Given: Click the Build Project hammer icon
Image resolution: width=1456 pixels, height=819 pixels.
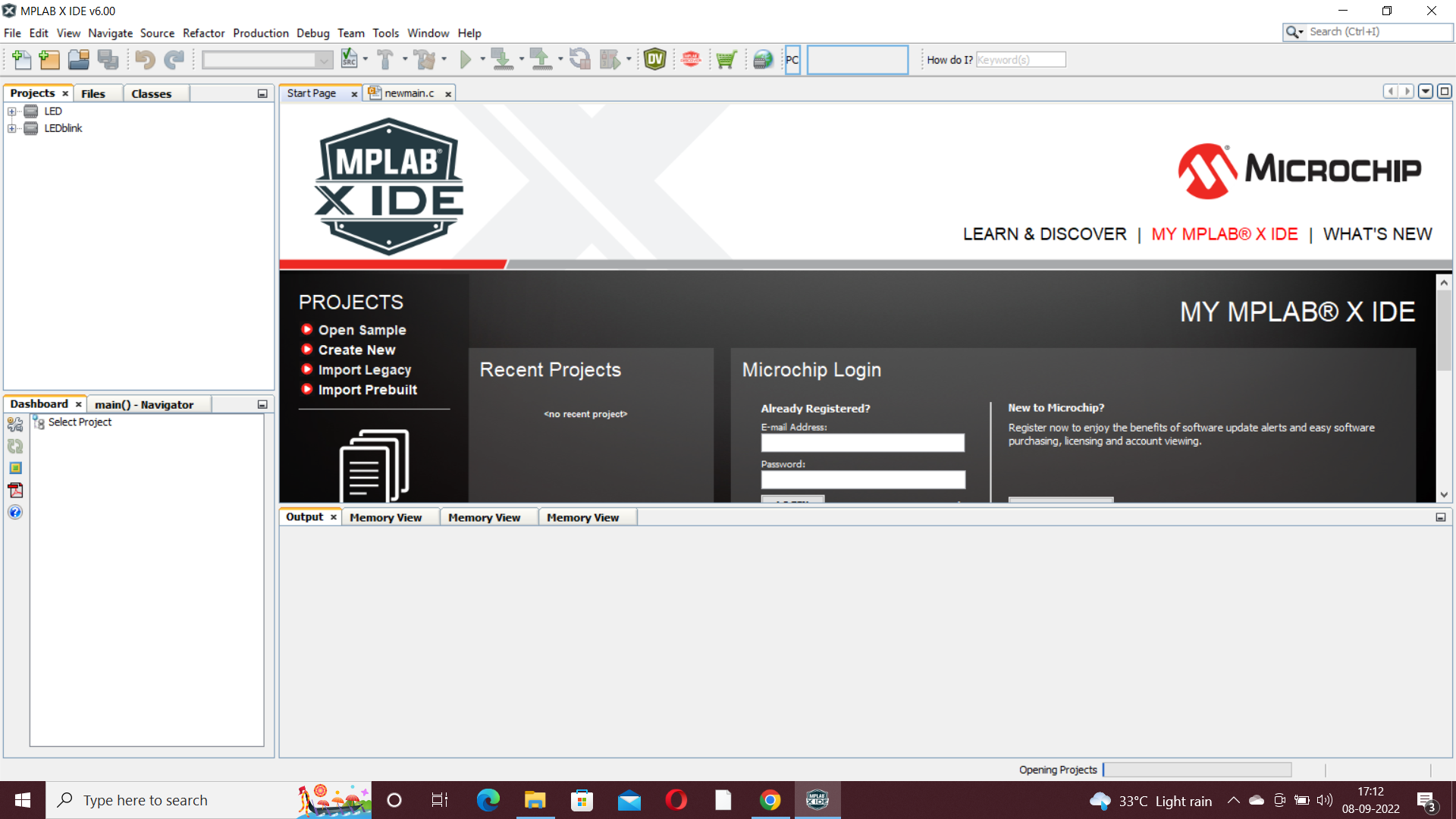Looking at the screenshot, I should [x=385, y=59].
